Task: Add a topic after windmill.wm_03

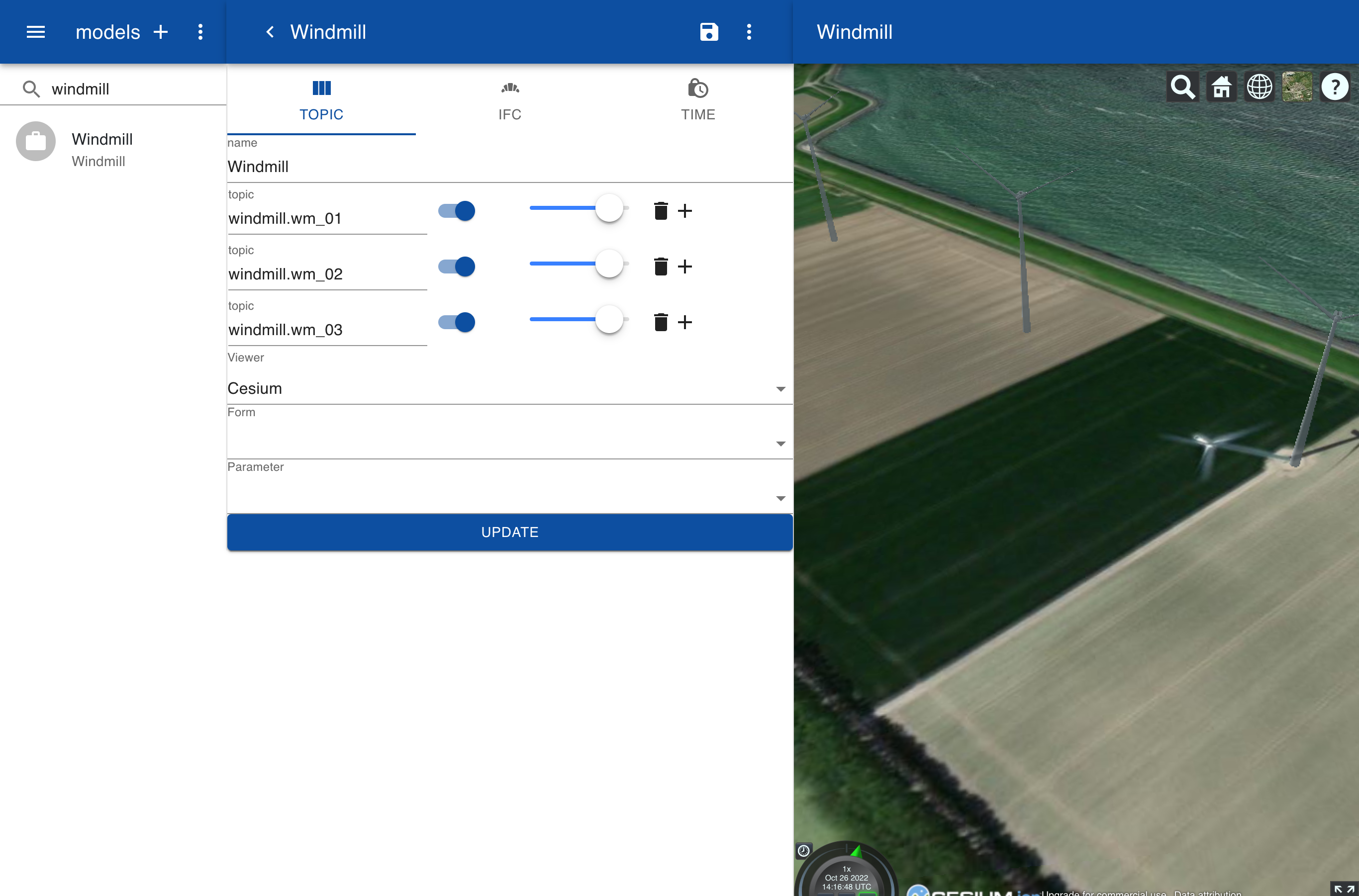Action: pyautogui.click(x=684, y=322)
